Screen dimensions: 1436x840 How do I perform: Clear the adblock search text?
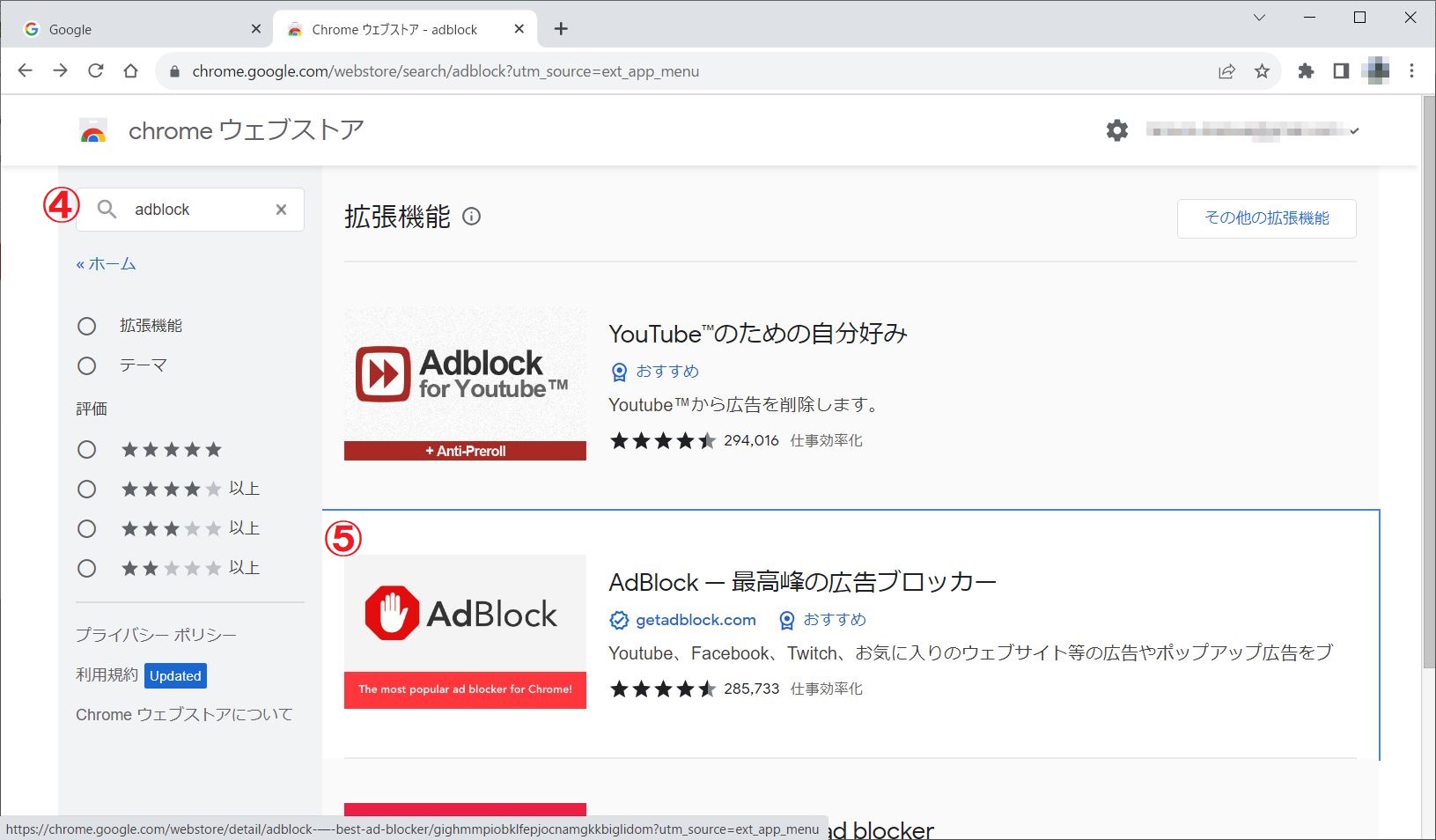tap(281, 210)
